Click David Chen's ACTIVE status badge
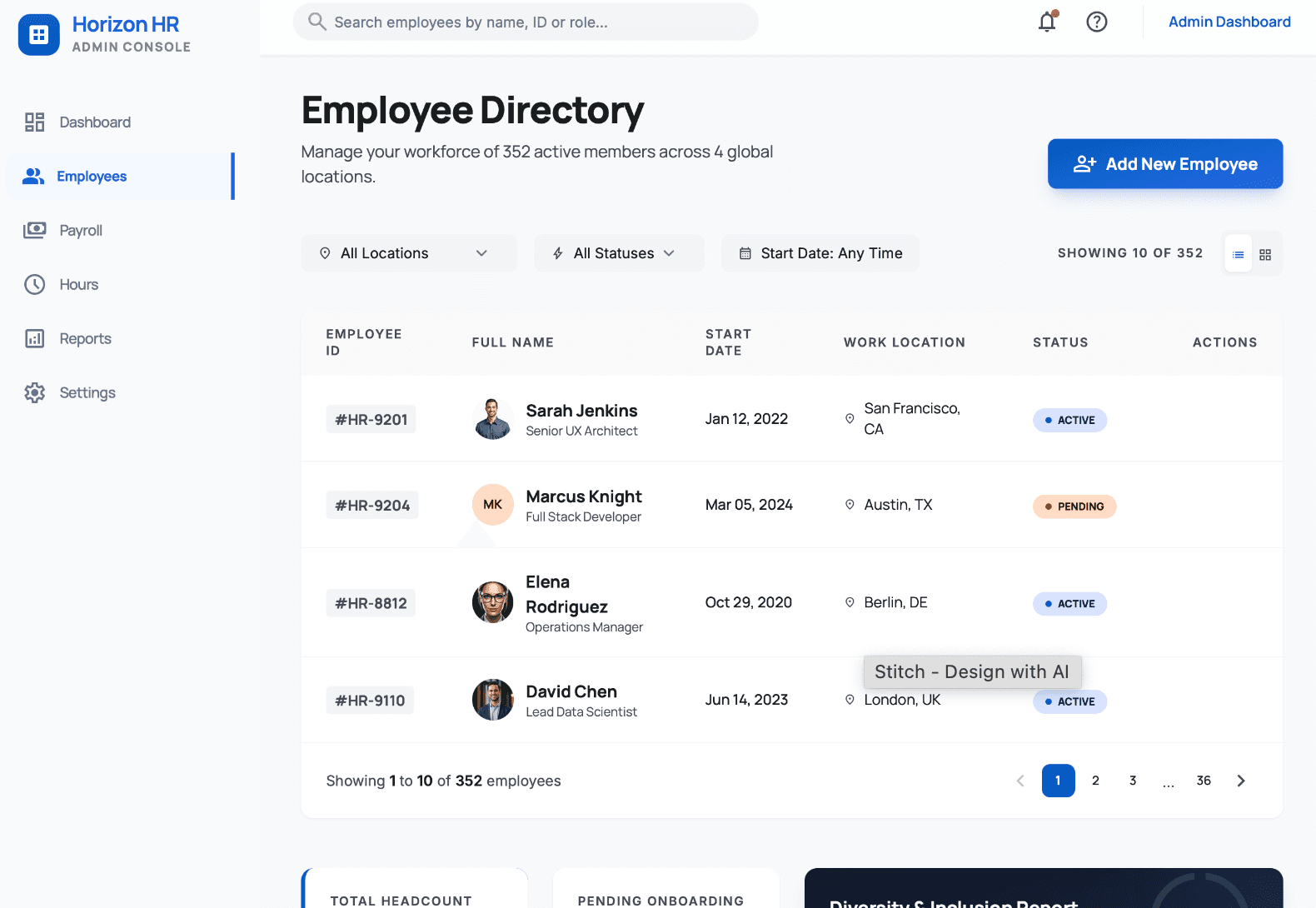Screen dimensions: 1316x908 [x=1070, y=701]
